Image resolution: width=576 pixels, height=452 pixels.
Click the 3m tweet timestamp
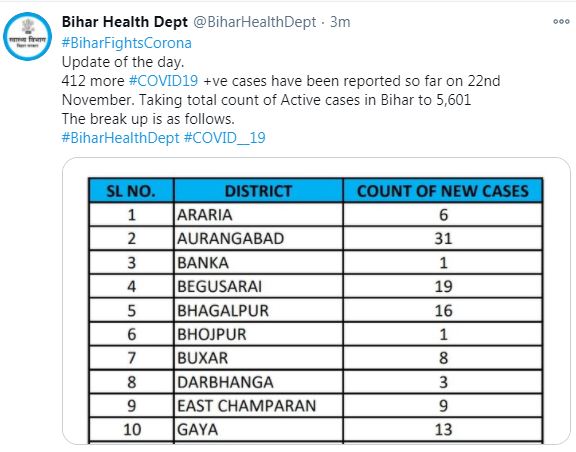coord(340,22)
